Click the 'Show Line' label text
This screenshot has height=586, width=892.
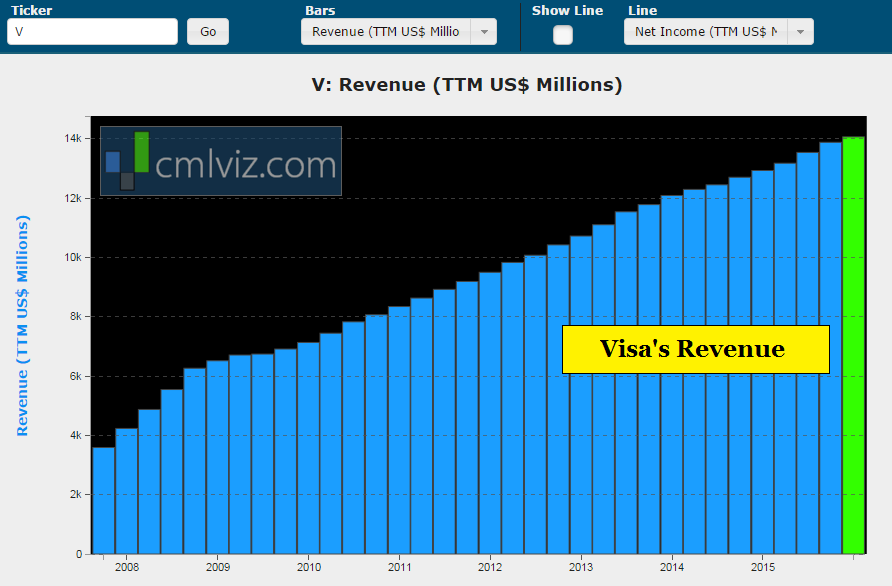[567, 10]
